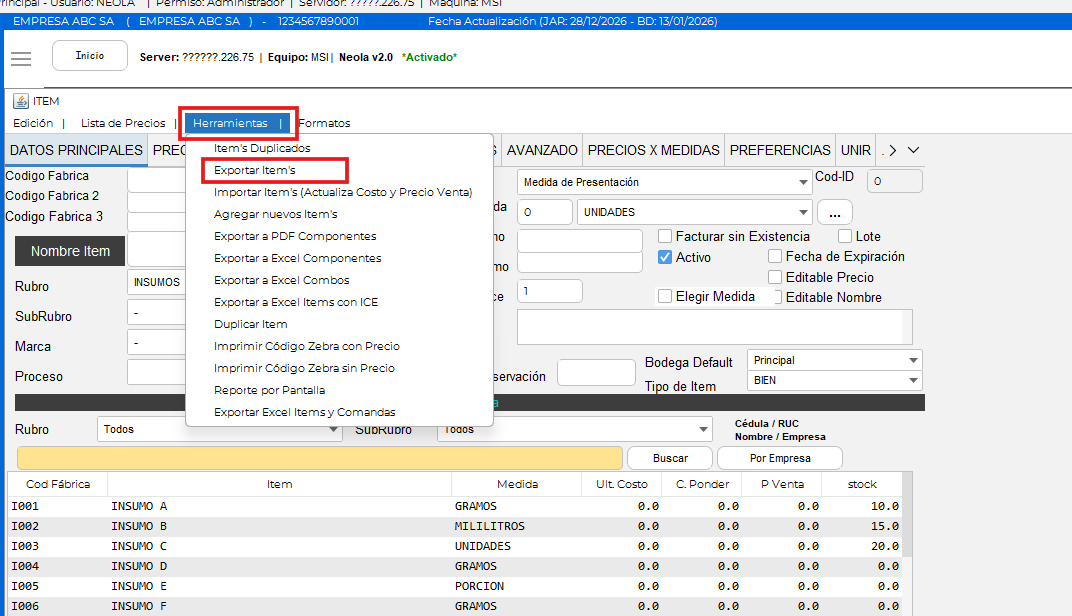
Task: Open the hamburger menu icon
Action: [x=21, y=59]
